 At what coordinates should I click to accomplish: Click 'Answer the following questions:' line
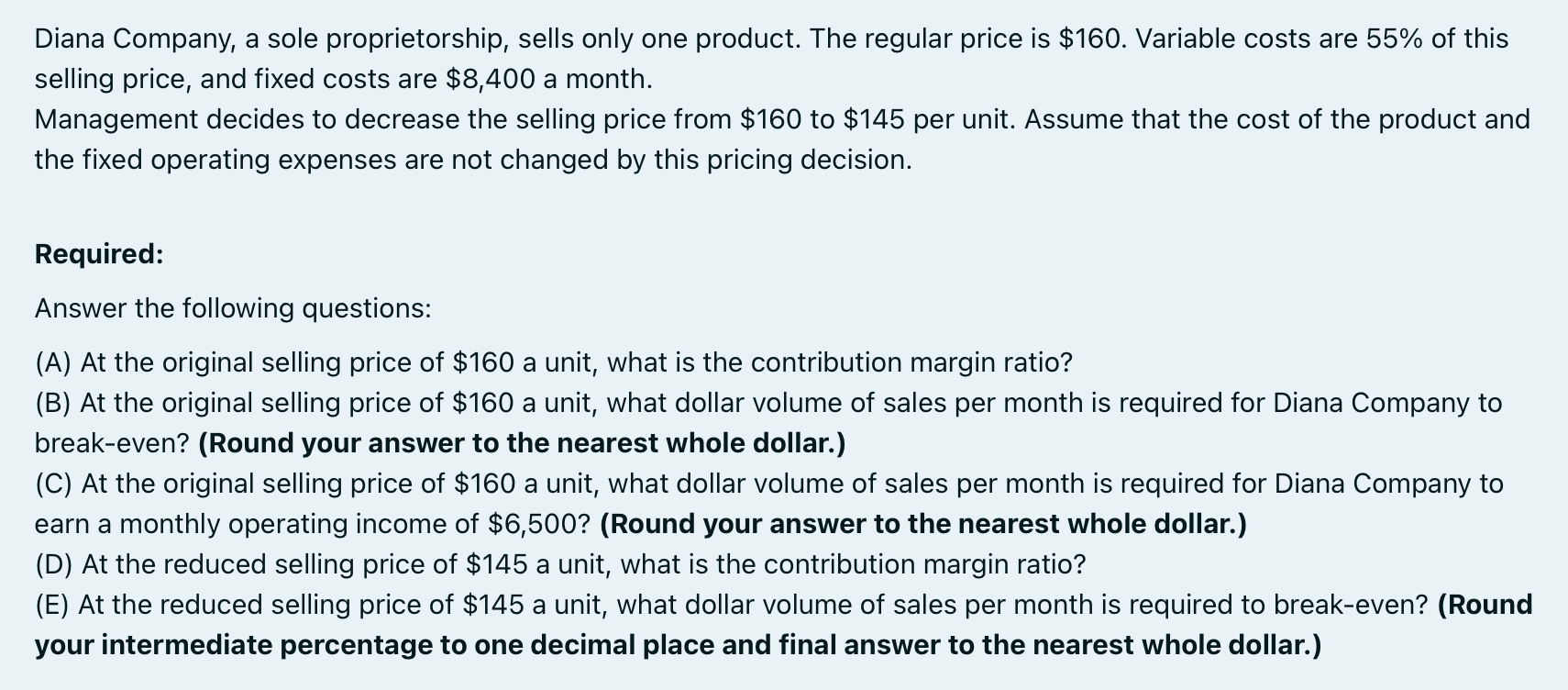pyautogui.click(x=233, y=308)
